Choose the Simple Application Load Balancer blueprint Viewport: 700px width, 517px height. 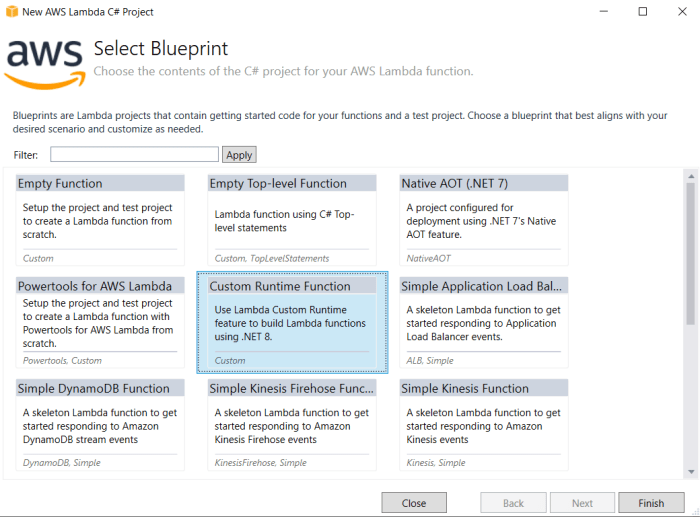(483, 322)
